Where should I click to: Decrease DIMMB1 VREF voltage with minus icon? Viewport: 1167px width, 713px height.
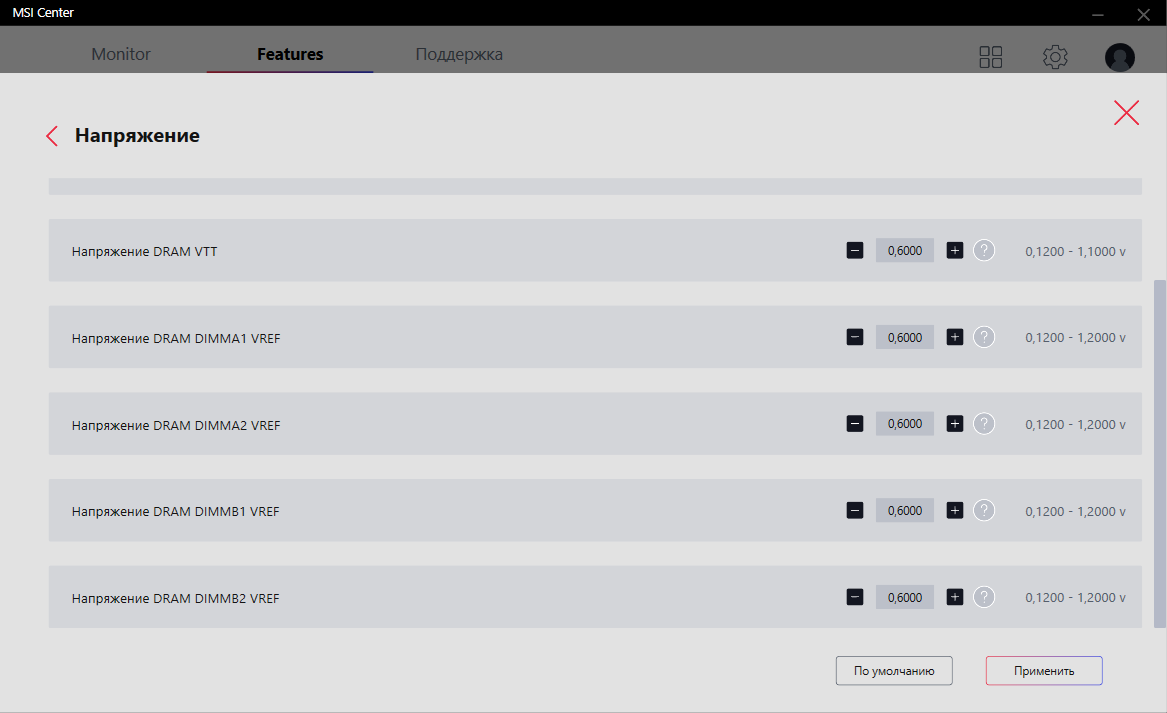(855, 511)
